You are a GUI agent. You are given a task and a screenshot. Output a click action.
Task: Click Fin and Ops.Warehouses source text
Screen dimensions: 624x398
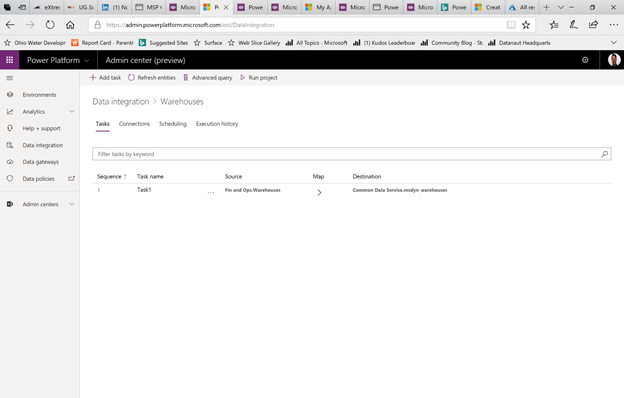(x=252, y=190)
